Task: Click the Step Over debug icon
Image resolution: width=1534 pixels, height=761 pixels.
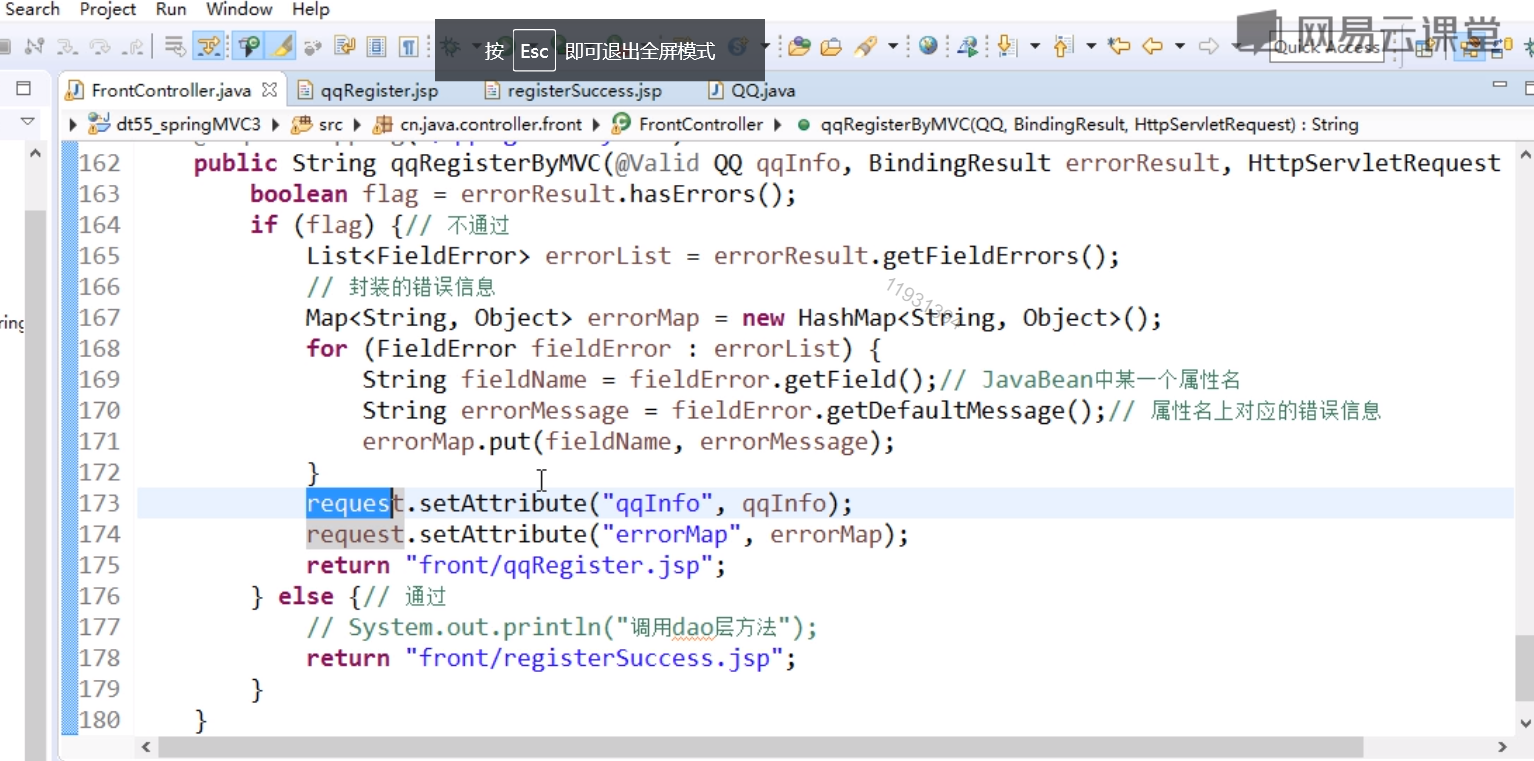Action: [99, 46]
